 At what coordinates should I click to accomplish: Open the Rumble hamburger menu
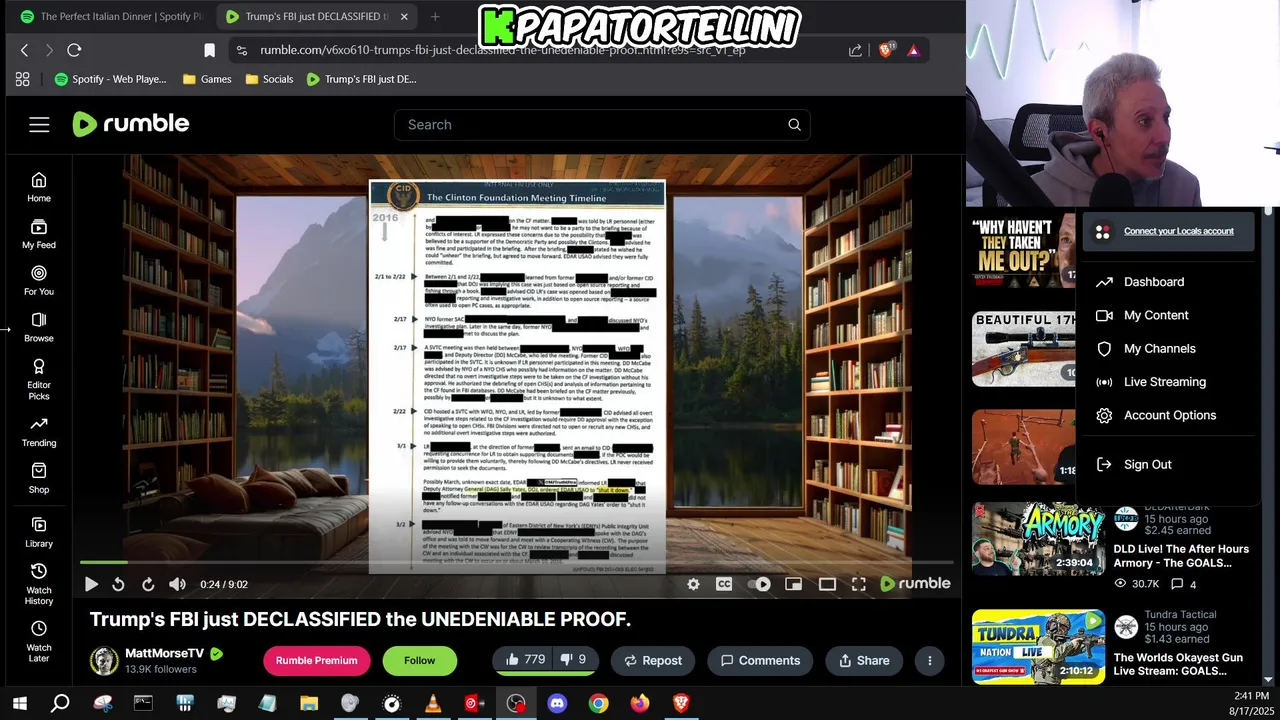click(39, 124)
